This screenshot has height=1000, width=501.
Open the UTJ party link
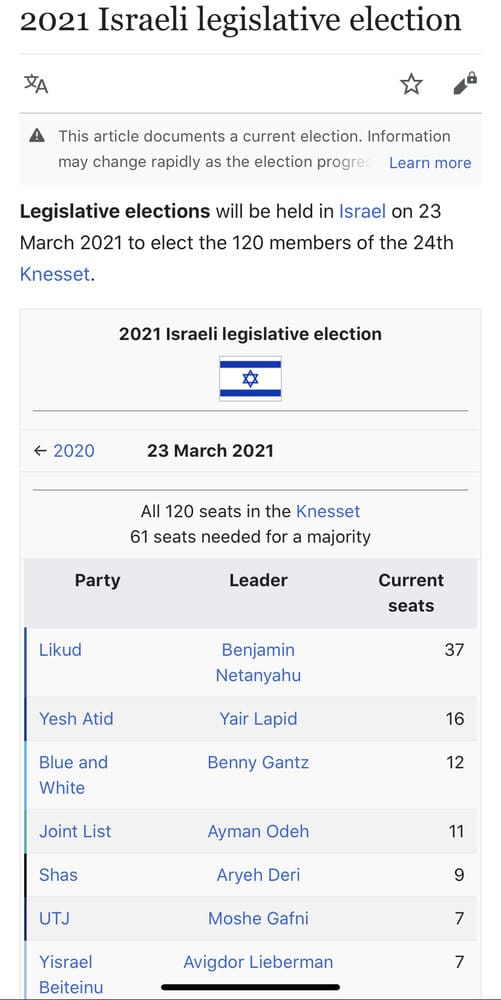(x=55, y=918)
